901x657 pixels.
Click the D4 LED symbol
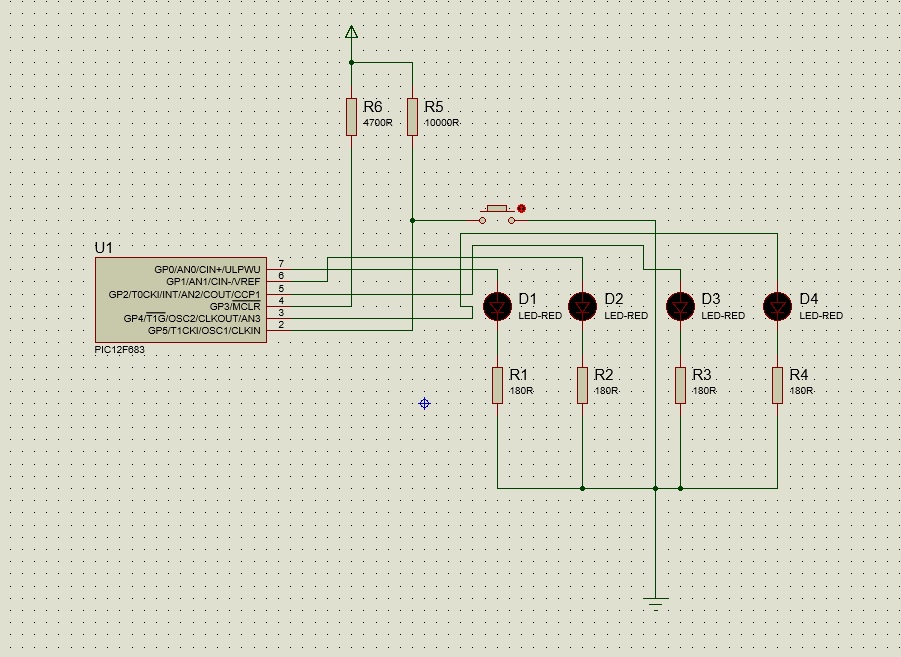point(777,306)
